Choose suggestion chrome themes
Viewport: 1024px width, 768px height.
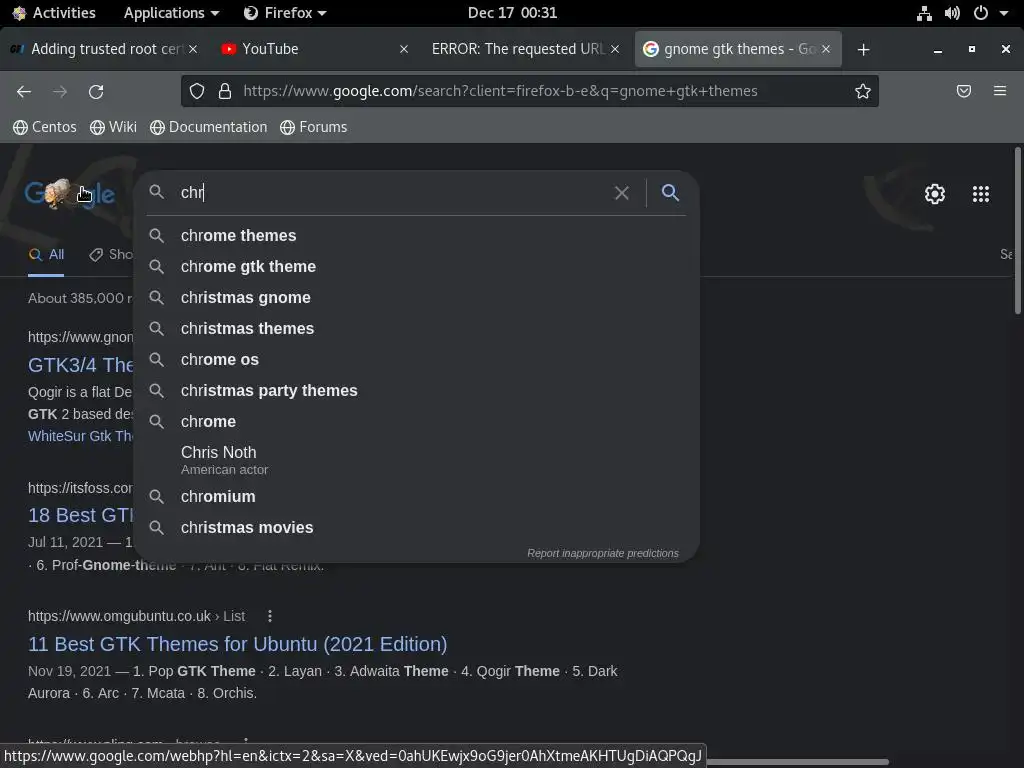416,236
